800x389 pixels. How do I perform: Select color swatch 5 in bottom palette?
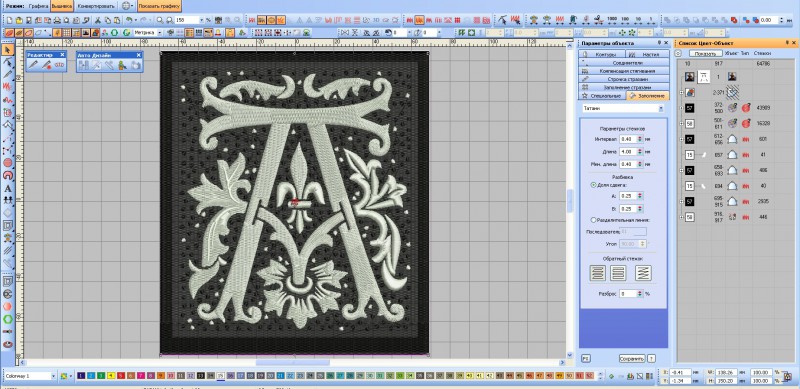[x=121, y=376]
